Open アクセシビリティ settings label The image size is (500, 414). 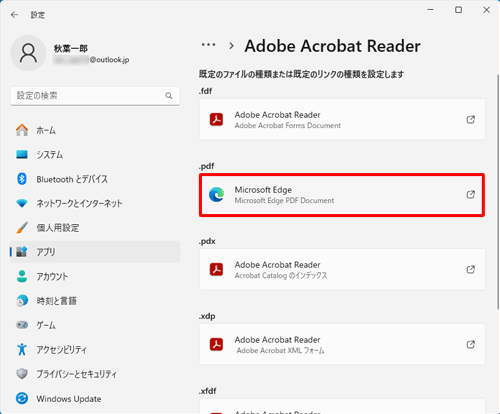pos(61,349)
